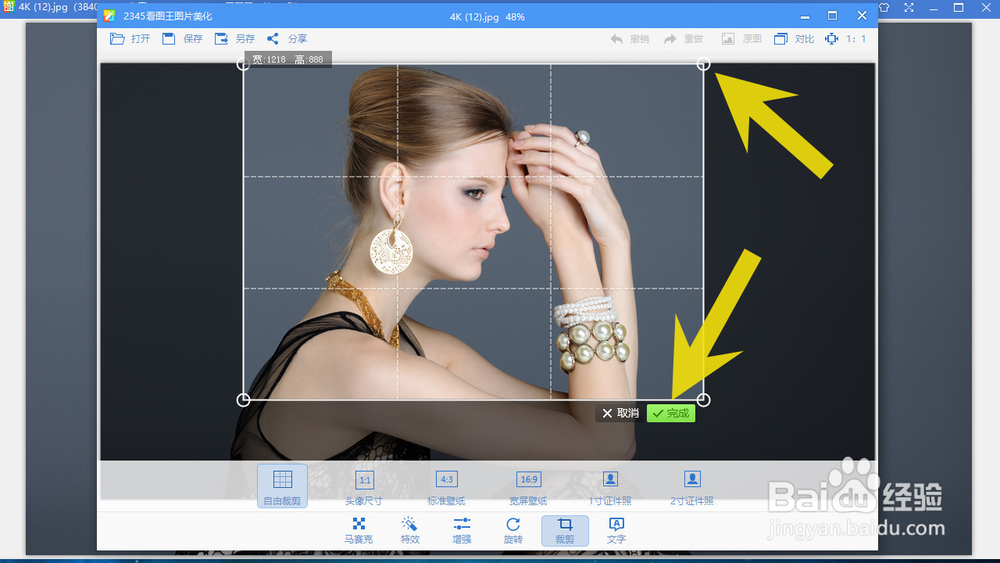Viewport: 1000px width, 563px height.
Task: Select 1寸证件照 crop preset
Action: point(610,486)
